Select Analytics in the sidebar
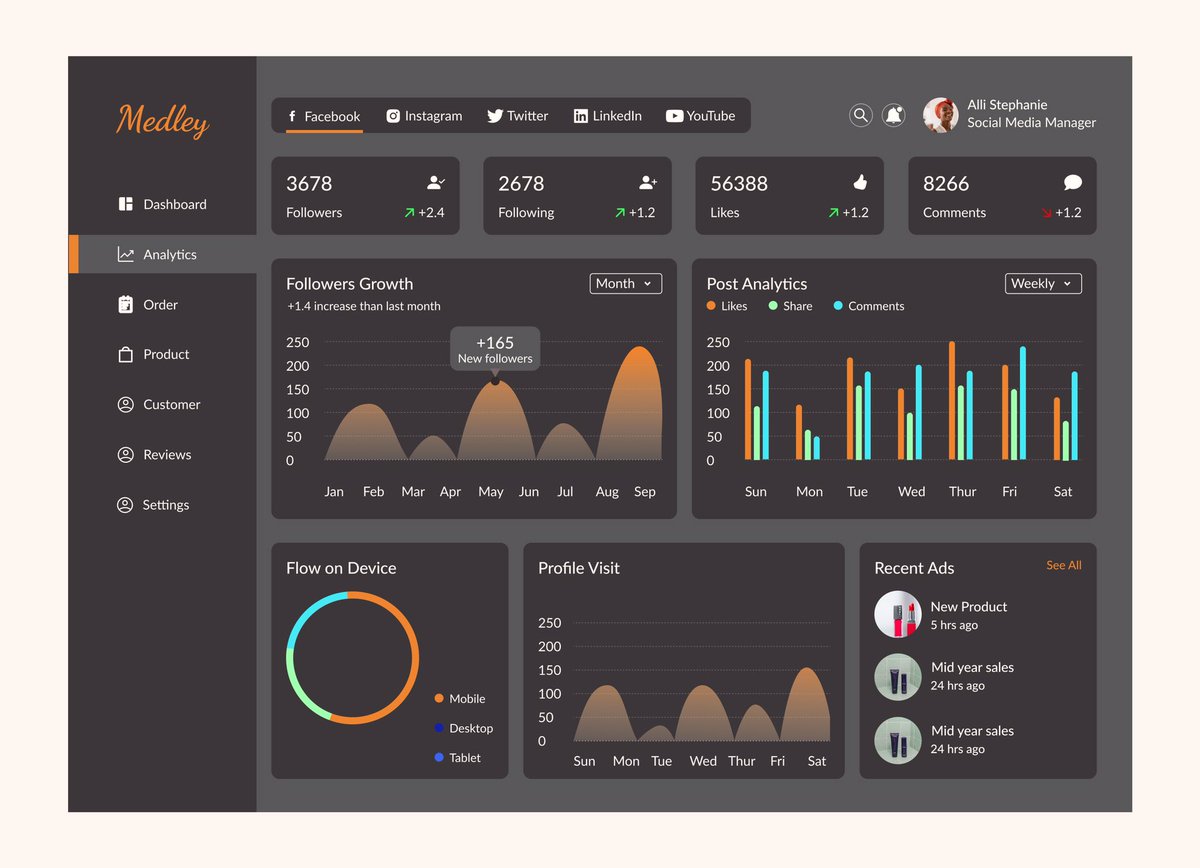 coord(162,255)
